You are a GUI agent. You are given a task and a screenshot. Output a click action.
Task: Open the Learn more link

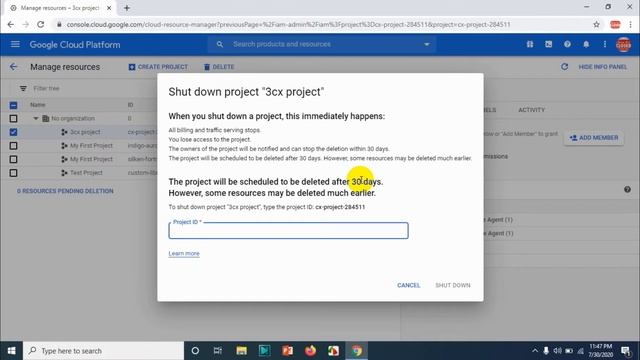tap(184, 253)
